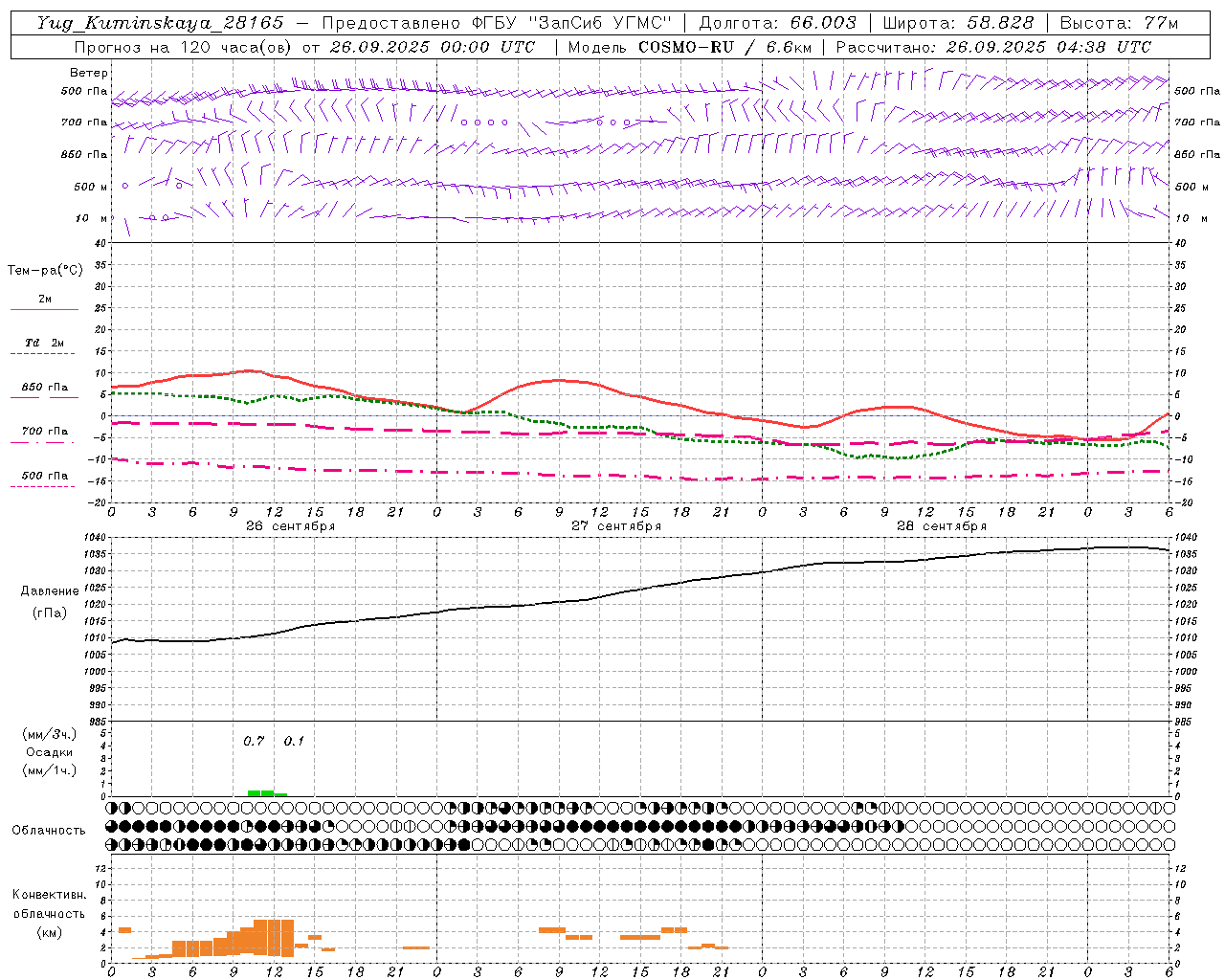Click the (мм/3ч.) precipitation unit label
Screen dimensions: 1225x980
point(49,734)
